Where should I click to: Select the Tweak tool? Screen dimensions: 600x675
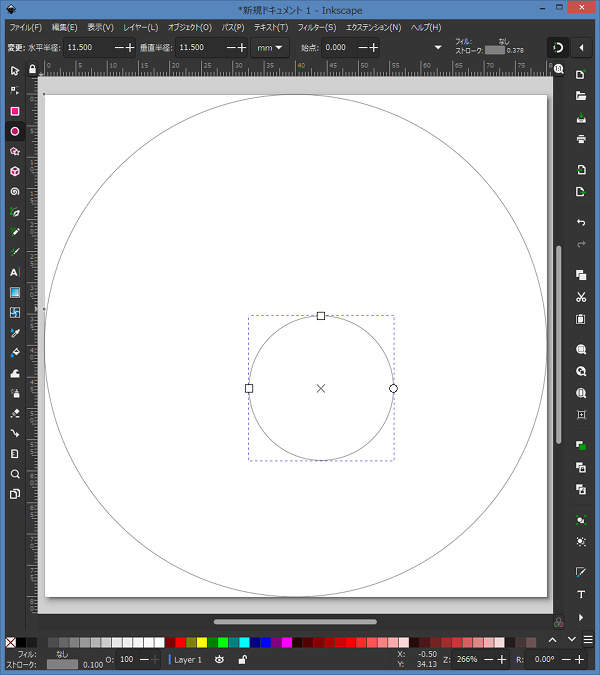click(x=15, y=373)
